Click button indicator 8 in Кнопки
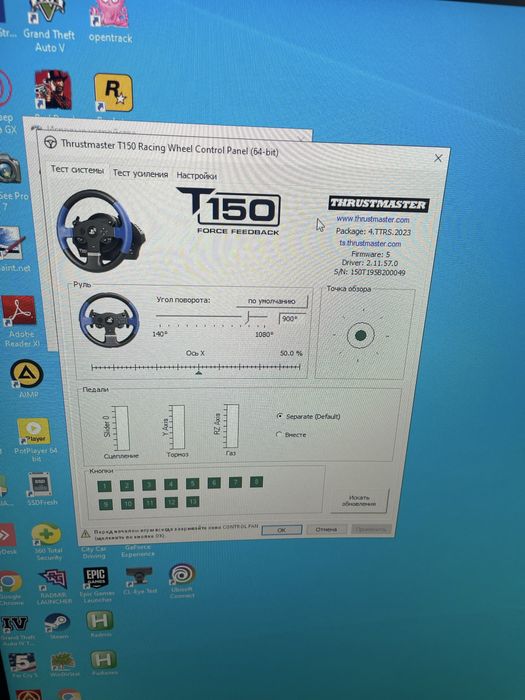Screen dimensions: 525x700 tap(256, 481)
